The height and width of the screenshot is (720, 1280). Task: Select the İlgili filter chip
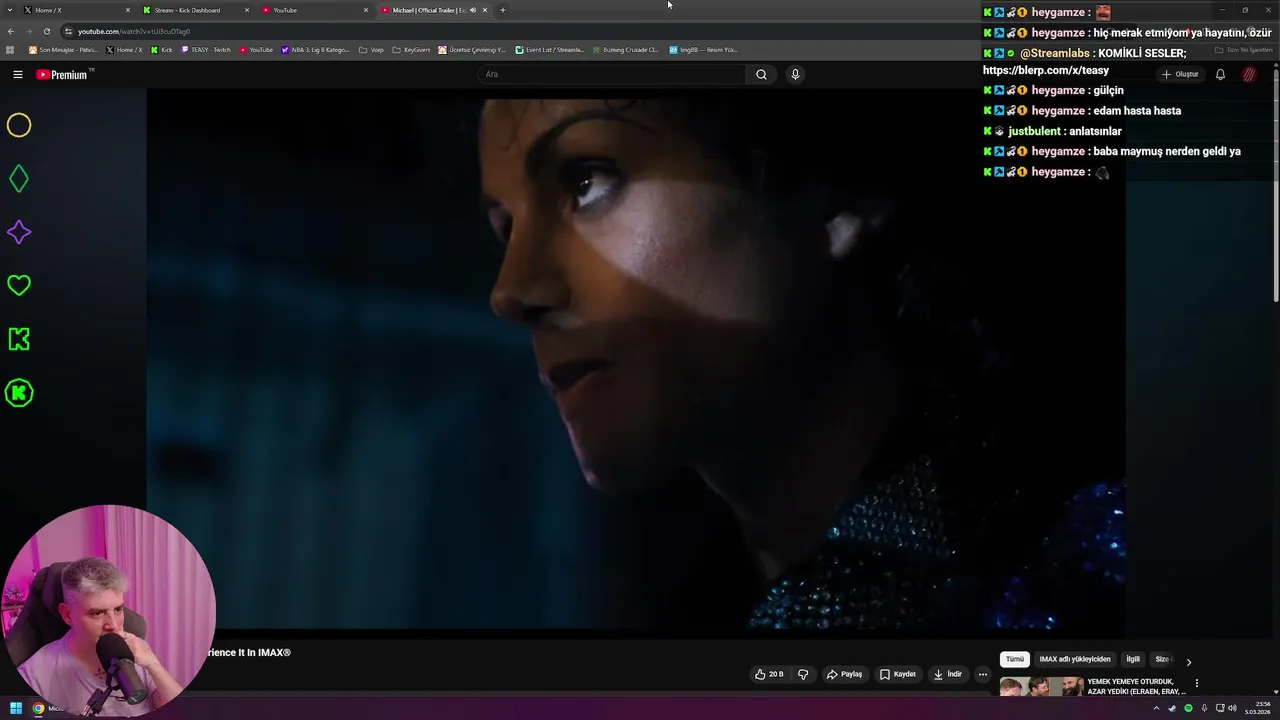[1133, 659]
